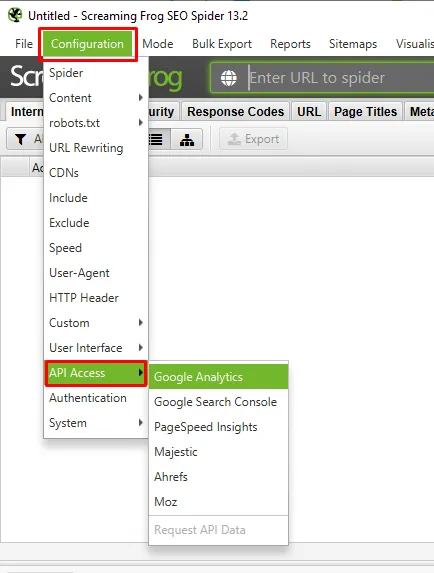
Task: Click the Request API Data item
Action: (x=218, y=530)
